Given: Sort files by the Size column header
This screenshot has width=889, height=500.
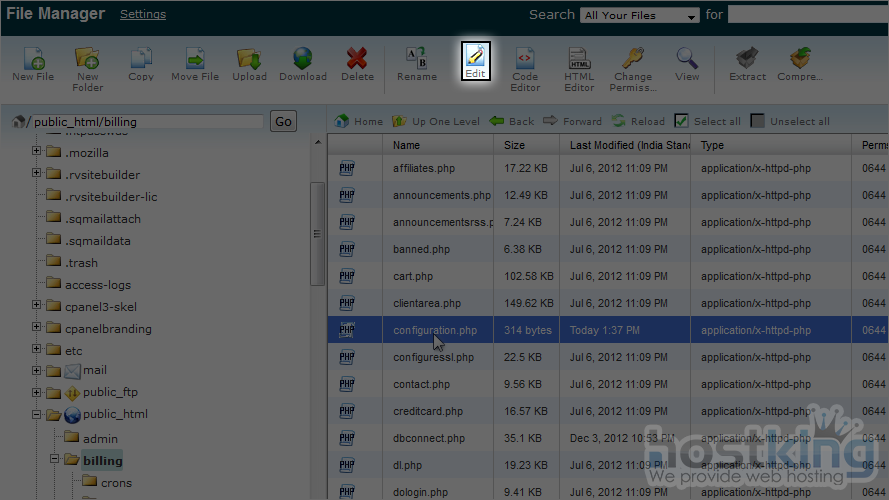Looking at the screenshot, I should (514, 145).
